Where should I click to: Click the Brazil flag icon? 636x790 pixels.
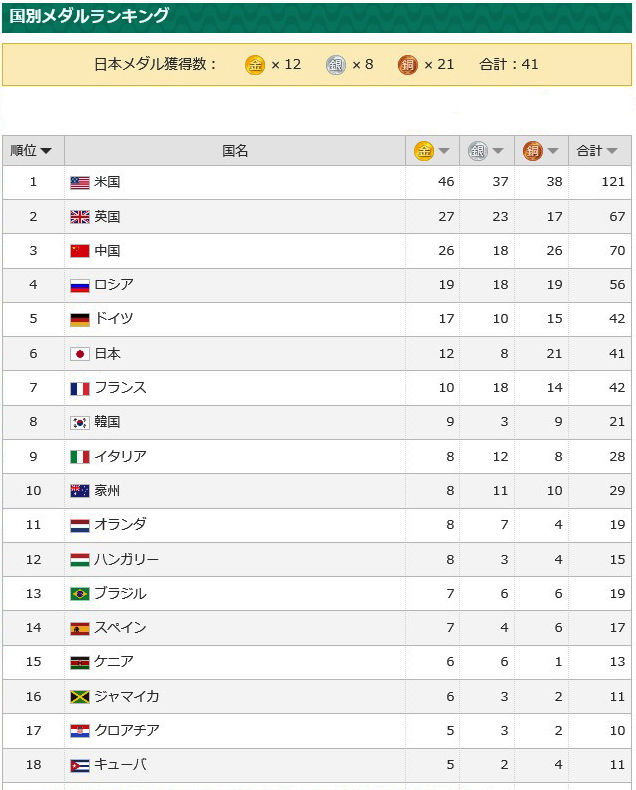[x=80, y=594]
